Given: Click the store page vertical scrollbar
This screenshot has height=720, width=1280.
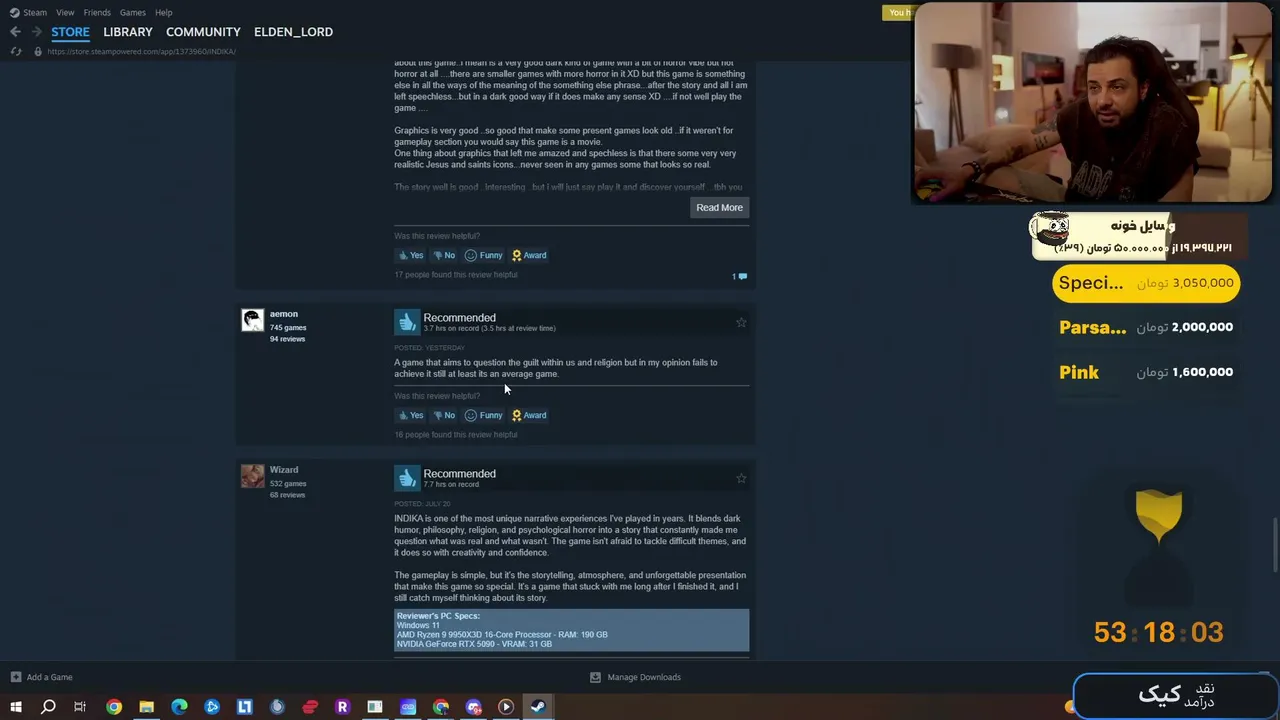Looking at the screenshot, I should pos(1275,545).
